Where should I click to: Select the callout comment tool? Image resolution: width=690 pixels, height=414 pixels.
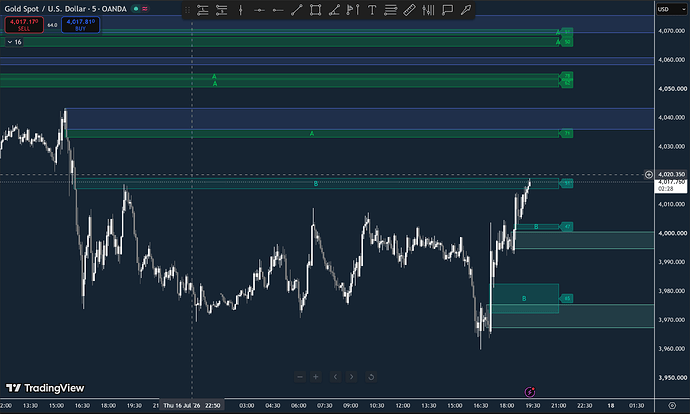[447, 10]
